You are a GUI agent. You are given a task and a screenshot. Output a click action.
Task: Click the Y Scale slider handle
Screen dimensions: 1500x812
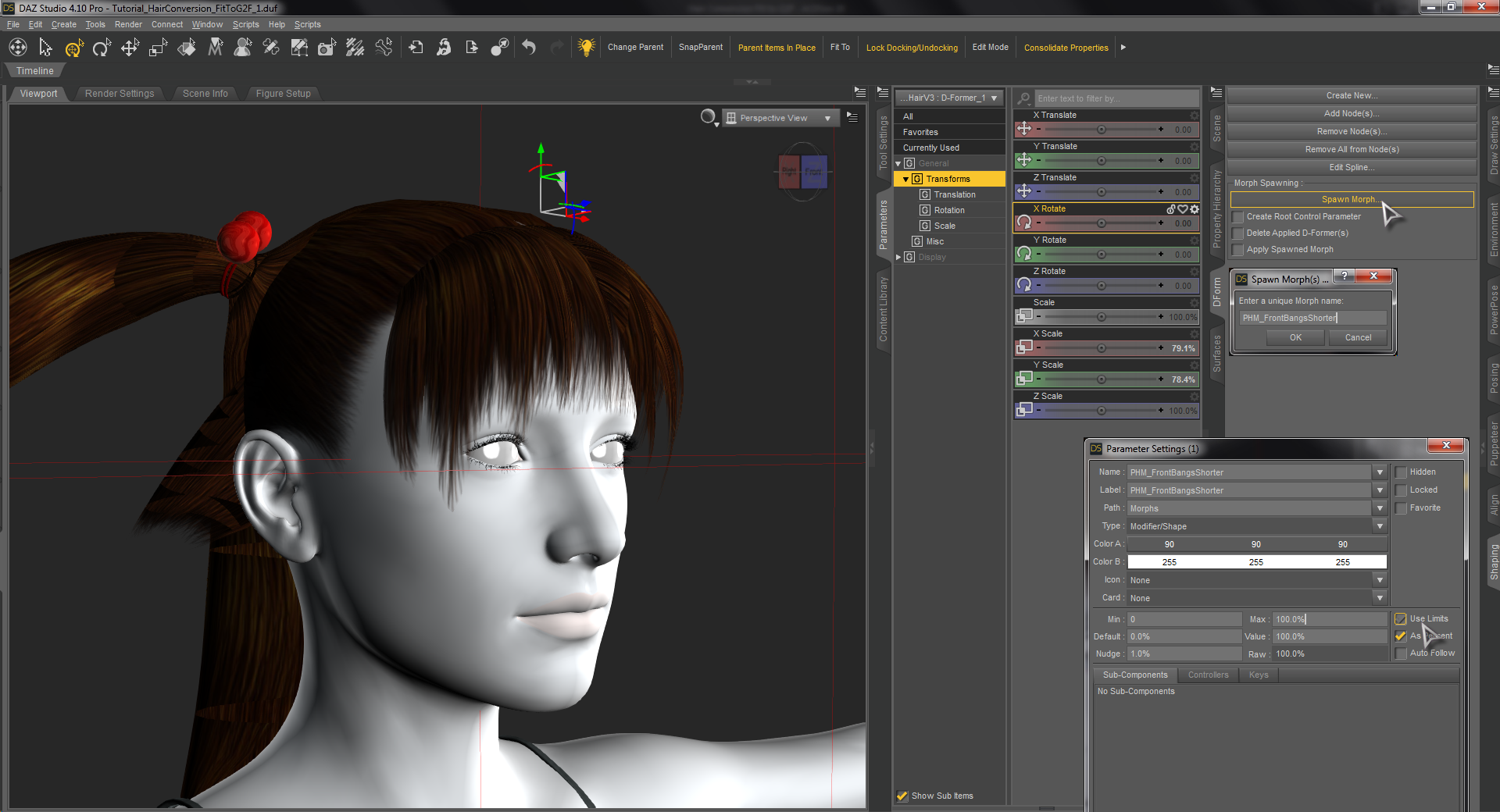(x=1102, y=379)
